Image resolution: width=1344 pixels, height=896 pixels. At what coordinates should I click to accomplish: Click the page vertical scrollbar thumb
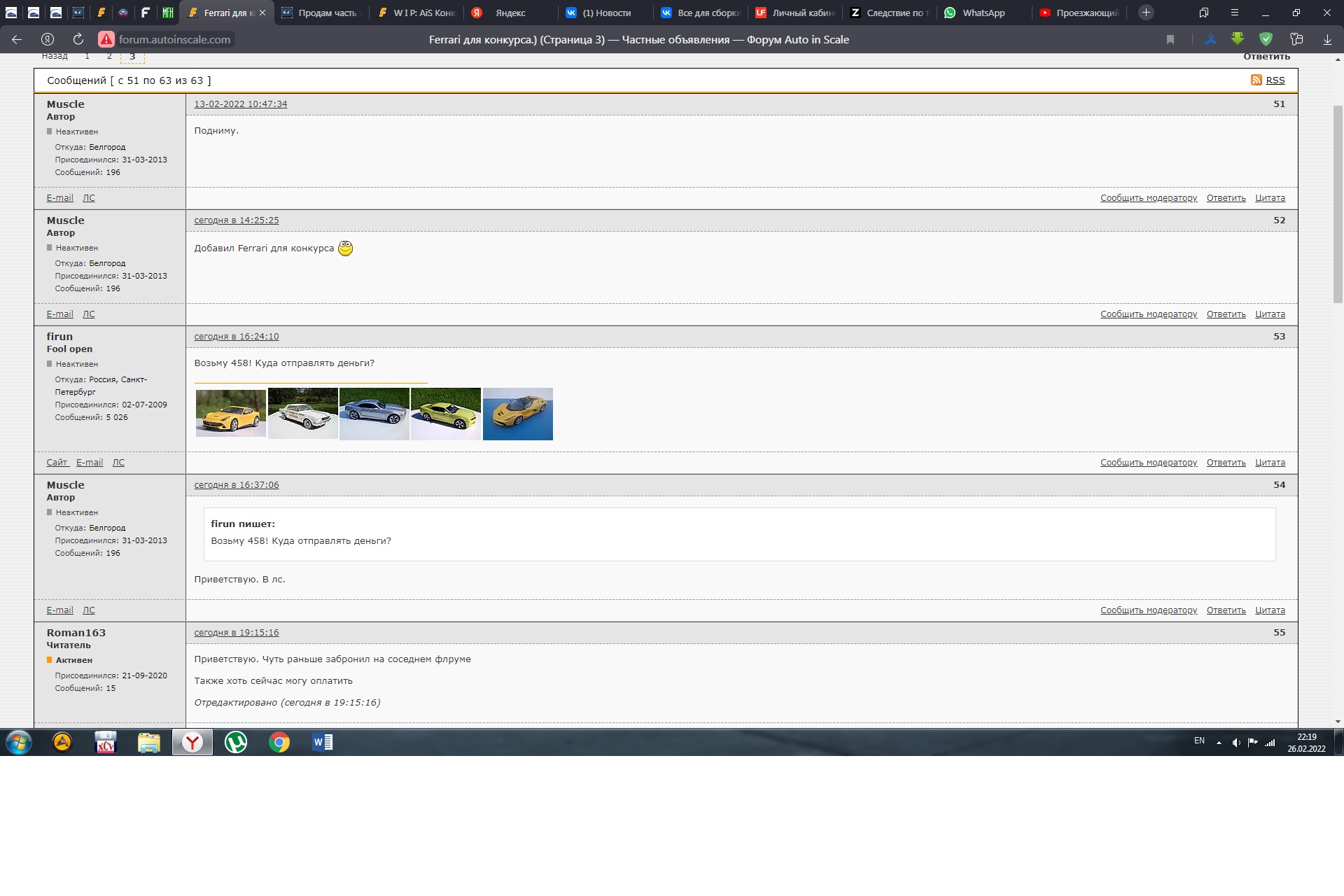coord(1338,203)
